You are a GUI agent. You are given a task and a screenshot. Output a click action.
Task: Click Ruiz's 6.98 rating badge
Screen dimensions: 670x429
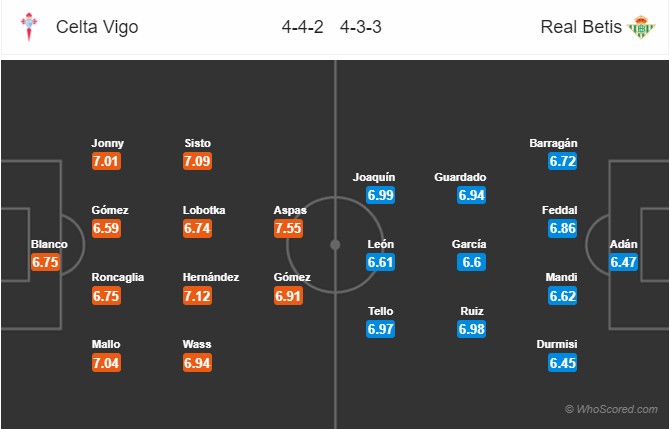click(x=471, y=329)
